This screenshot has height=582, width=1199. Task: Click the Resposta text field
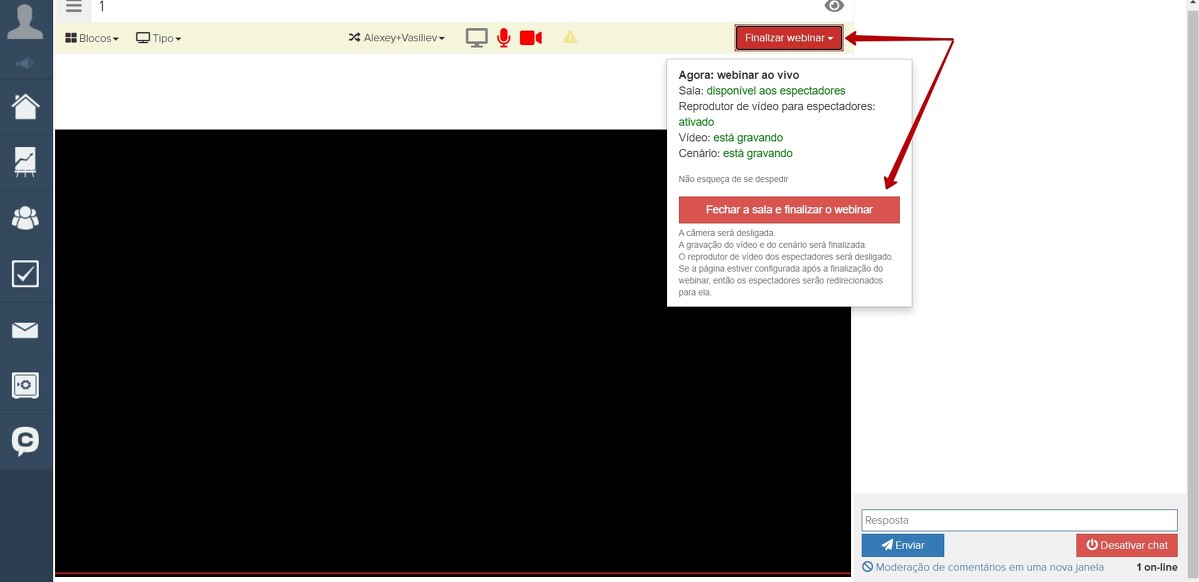point(1019,520)
